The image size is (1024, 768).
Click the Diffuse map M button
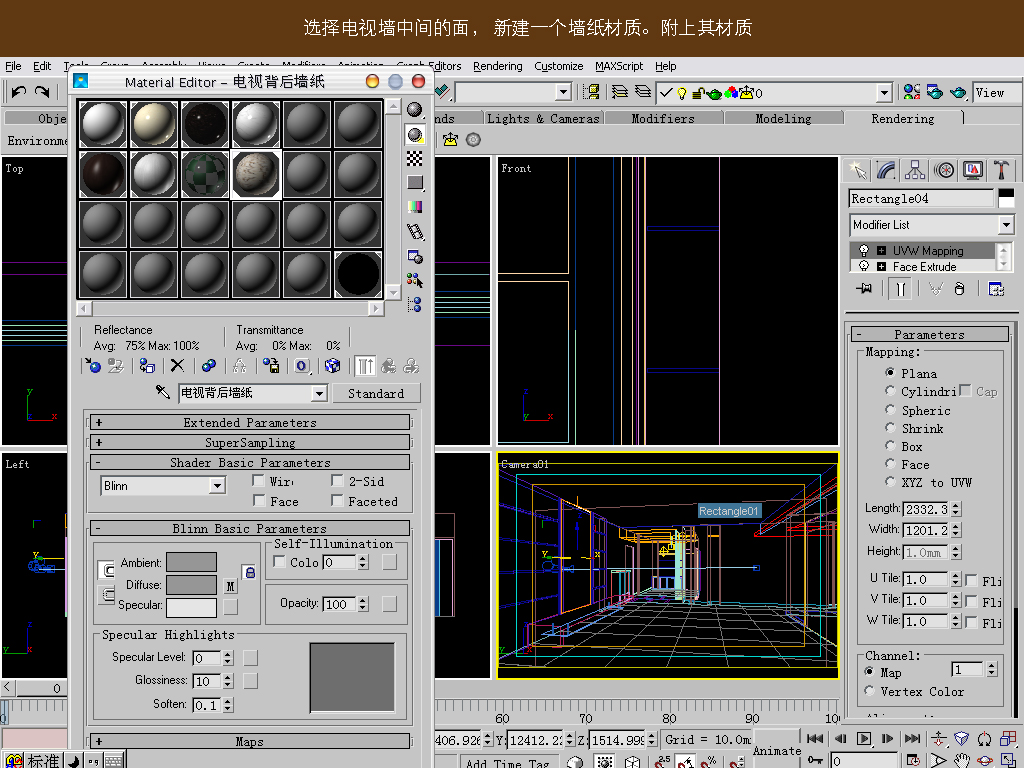coord(231,585)
